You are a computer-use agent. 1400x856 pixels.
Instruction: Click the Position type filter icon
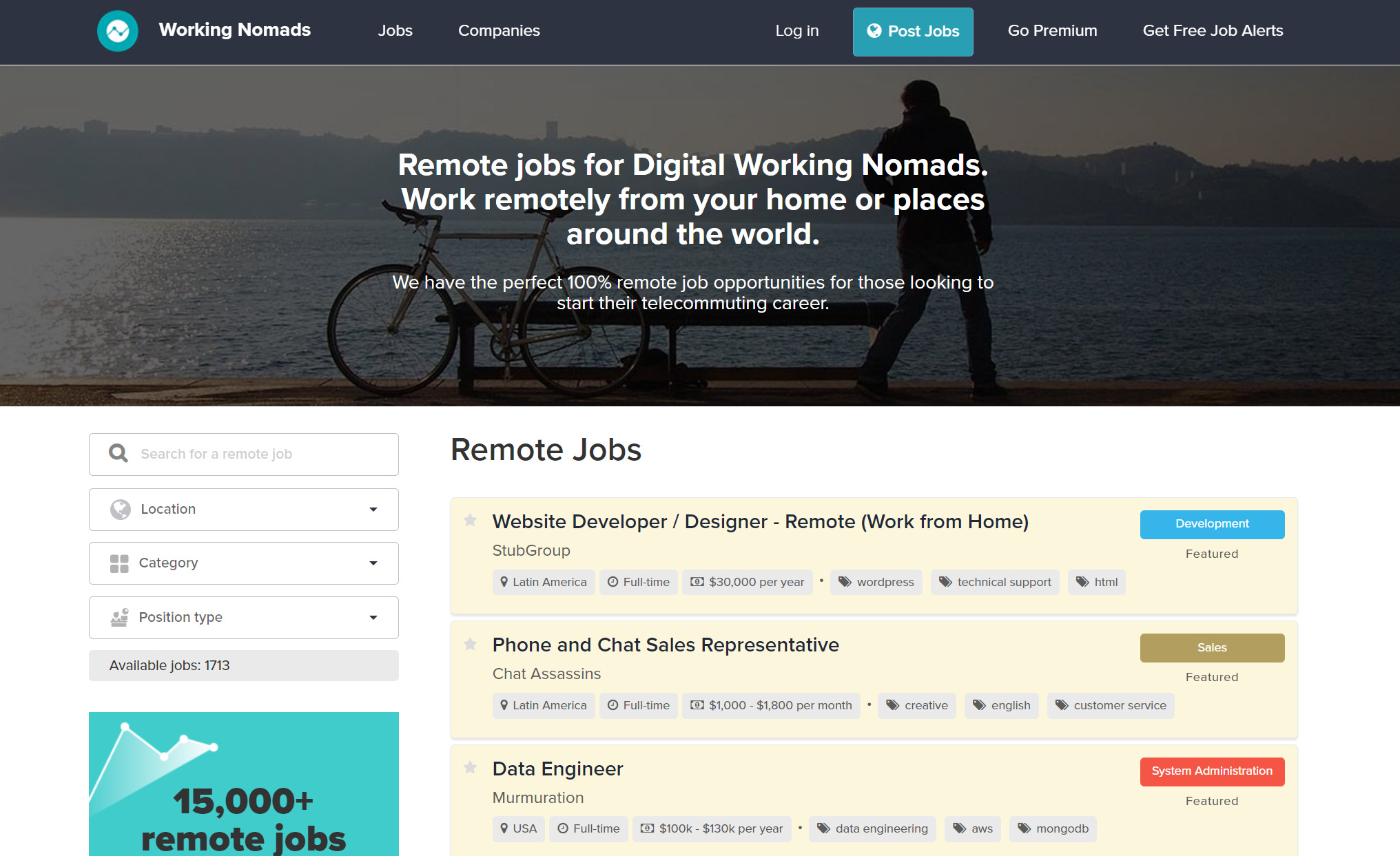[119, 617]
